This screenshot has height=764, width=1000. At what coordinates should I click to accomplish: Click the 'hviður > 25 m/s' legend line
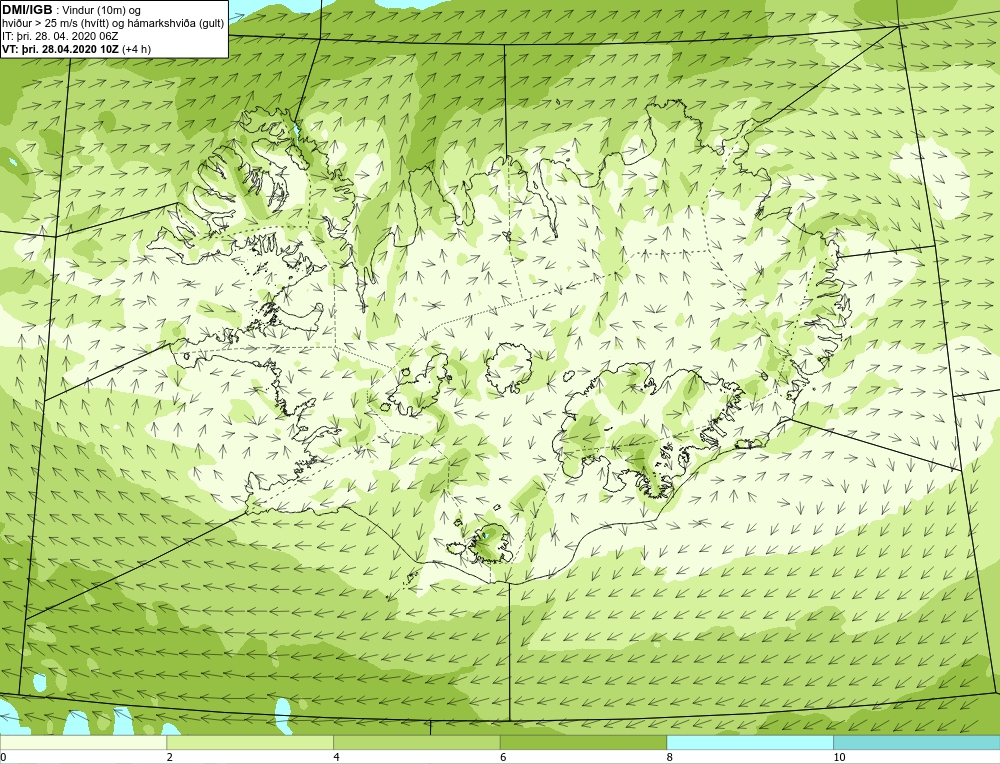[113, 24]
